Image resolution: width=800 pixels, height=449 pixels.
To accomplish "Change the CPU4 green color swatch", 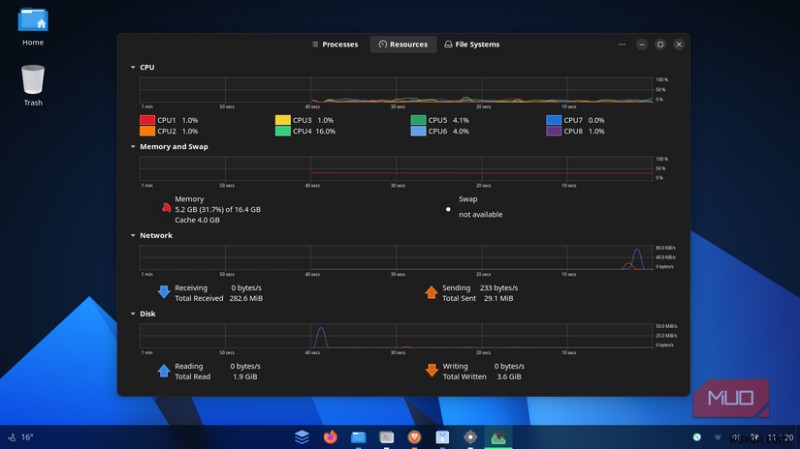I will [283, 131].
